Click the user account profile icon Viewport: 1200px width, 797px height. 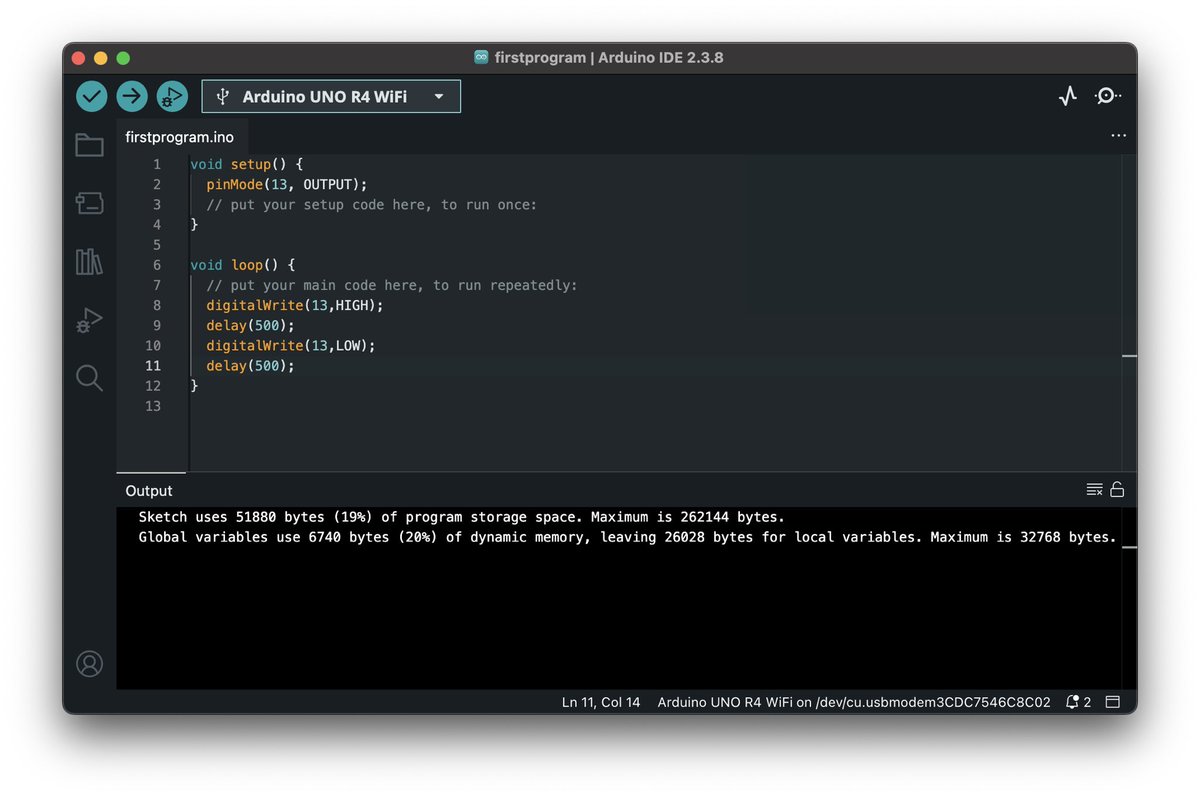pyautogui.click(x=89, y=664)
